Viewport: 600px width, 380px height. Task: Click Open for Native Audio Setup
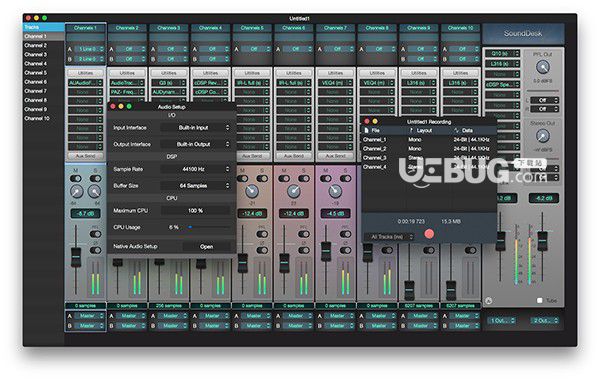click(x=206, y=246)
